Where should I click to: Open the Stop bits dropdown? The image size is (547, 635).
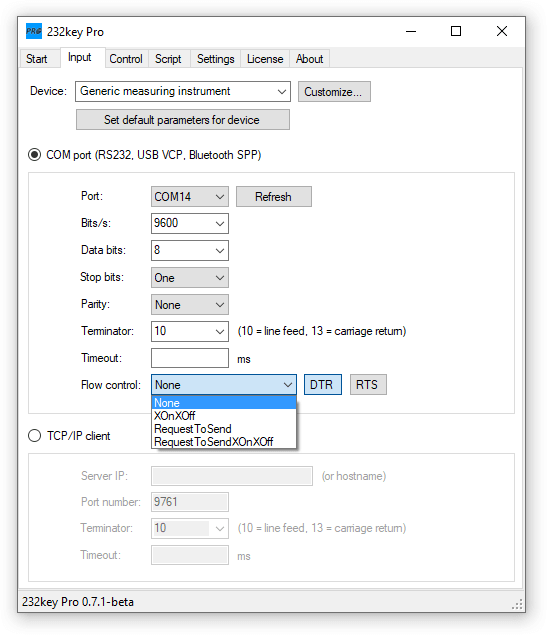coord(189,277)
